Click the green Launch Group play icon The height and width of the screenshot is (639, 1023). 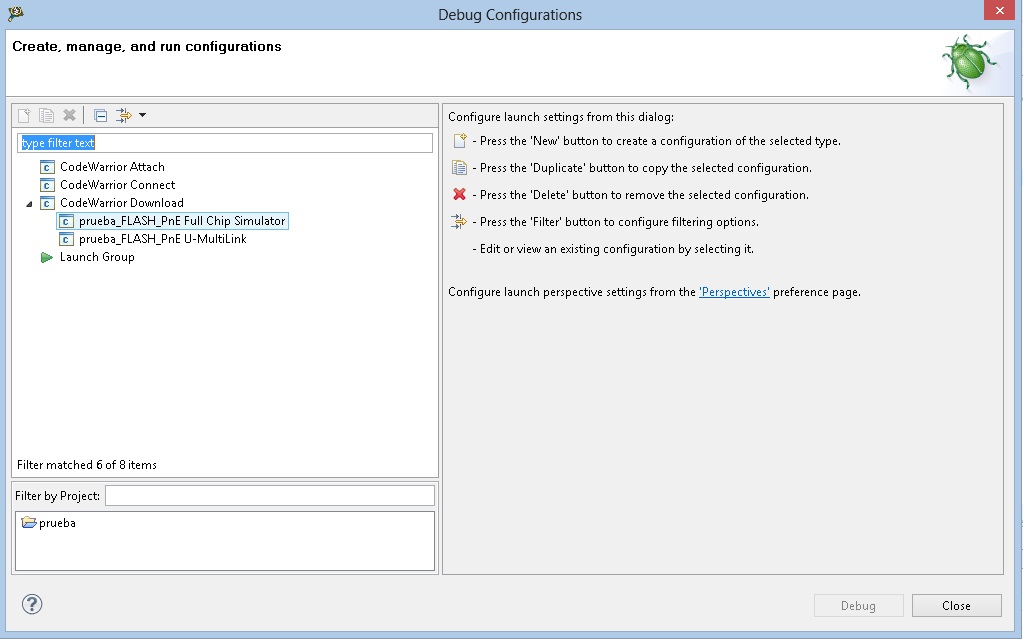pyautogui.click(x=46, y=257)
